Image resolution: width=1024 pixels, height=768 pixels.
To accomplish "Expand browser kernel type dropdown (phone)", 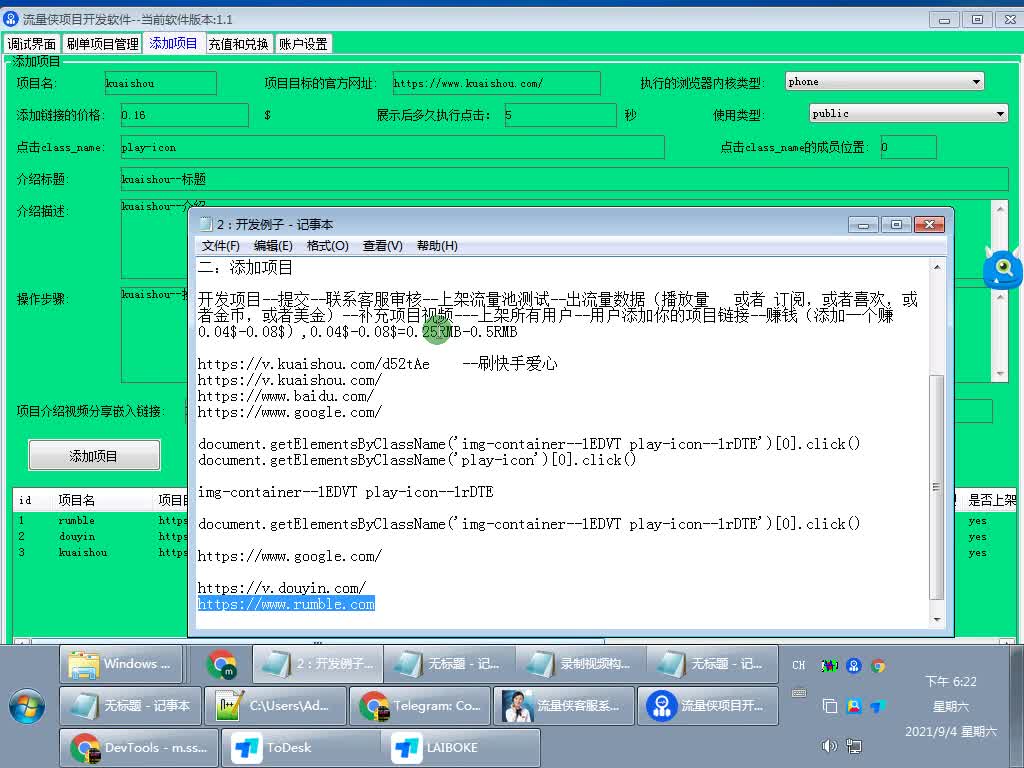I will pyautogui.click(x=884, y=82).
